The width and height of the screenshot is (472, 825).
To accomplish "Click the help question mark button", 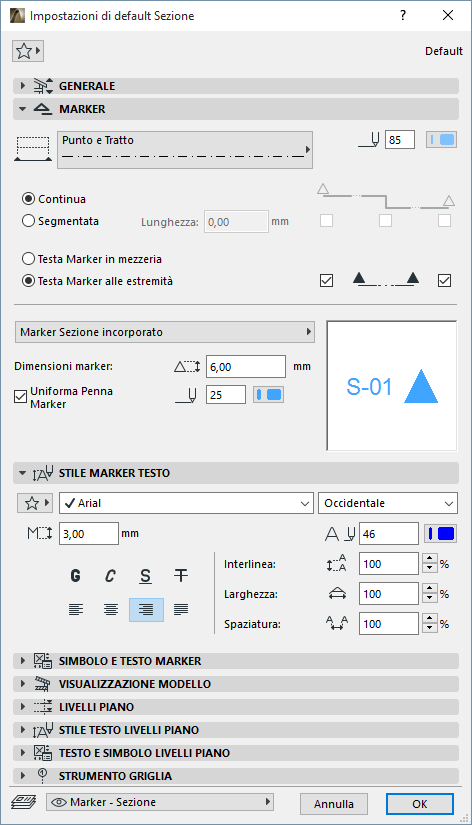I will (x=403, y=15).
